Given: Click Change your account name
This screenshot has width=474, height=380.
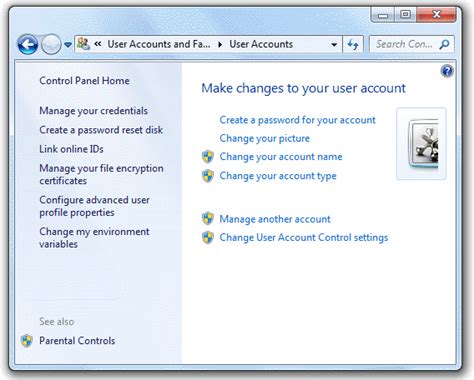Looking at the screenshot, I should (x=281, y=157).
